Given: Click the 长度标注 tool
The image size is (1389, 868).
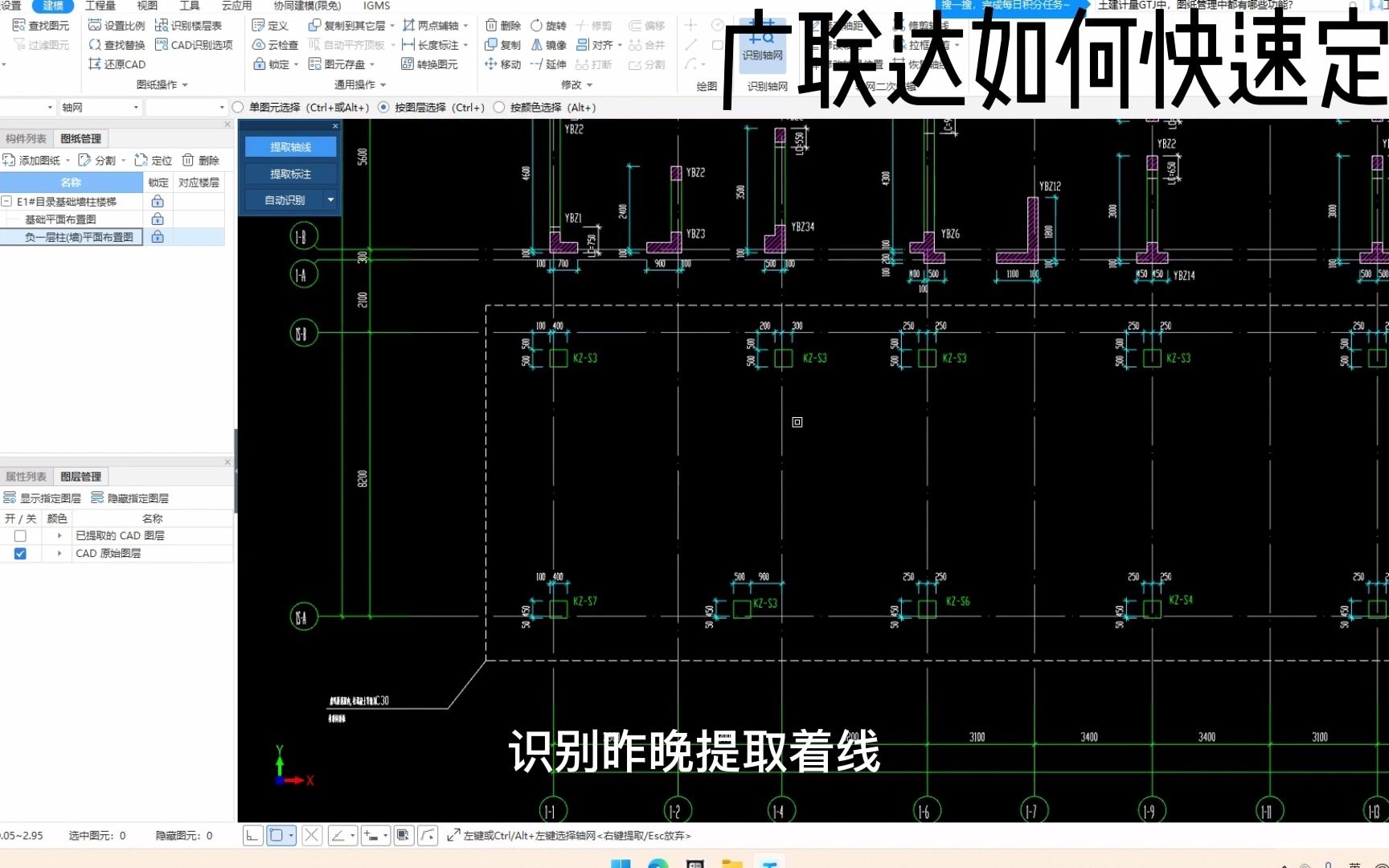Looking at the screenshot, I should click(x=430, y=45).
